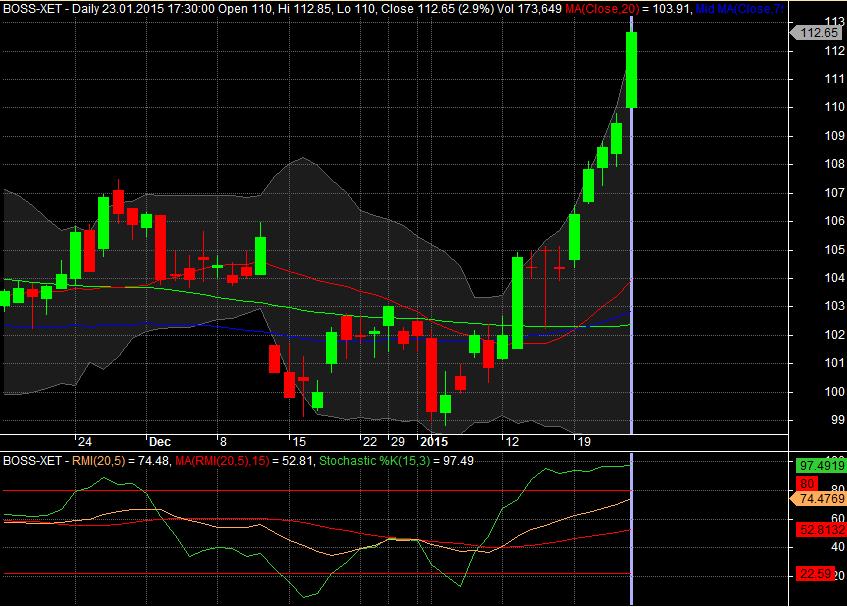Click the 40 label on indicator axis
The image size is (847, 607).
838,547
